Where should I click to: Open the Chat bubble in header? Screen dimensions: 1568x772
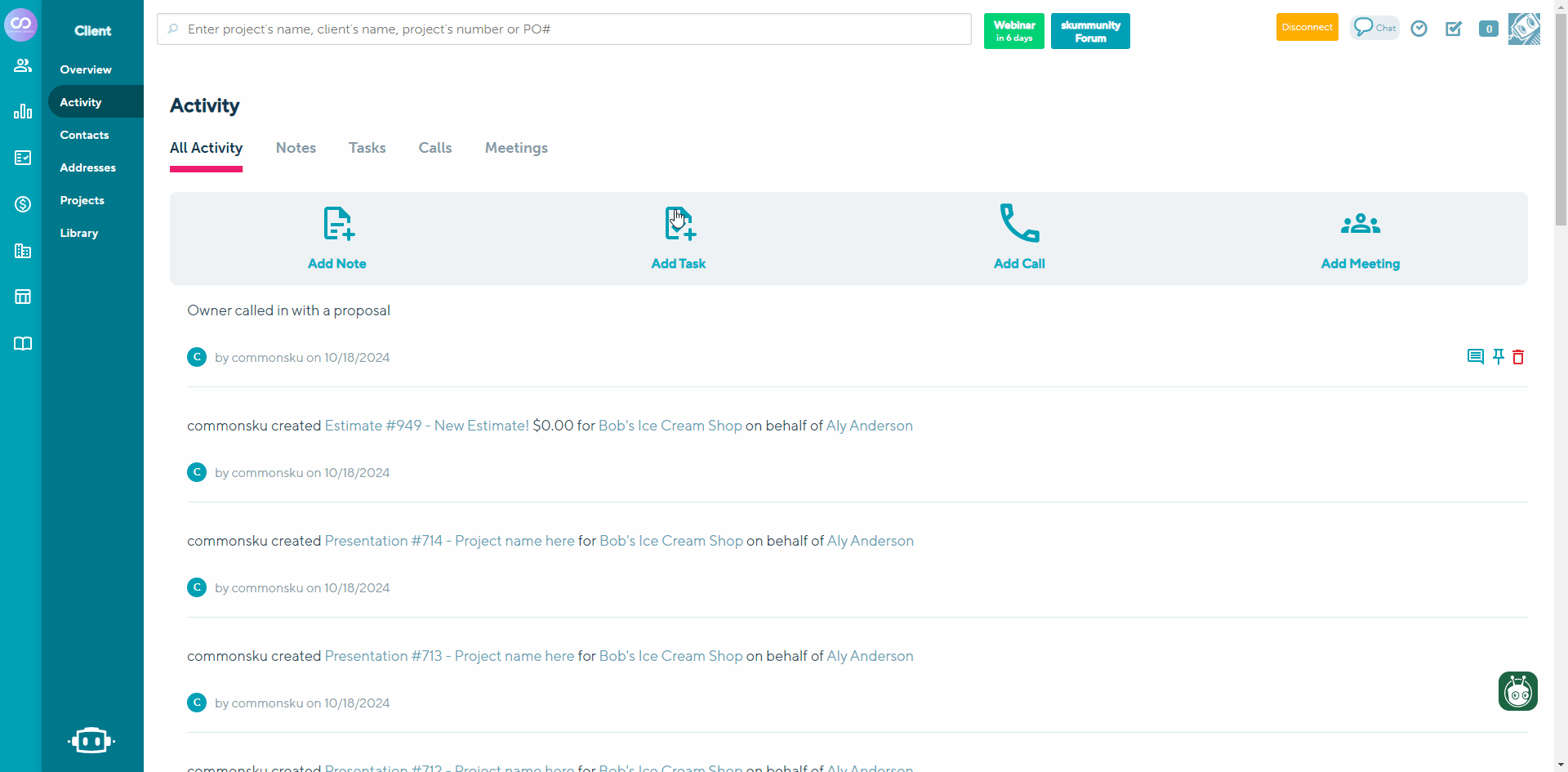(1374, 28)
